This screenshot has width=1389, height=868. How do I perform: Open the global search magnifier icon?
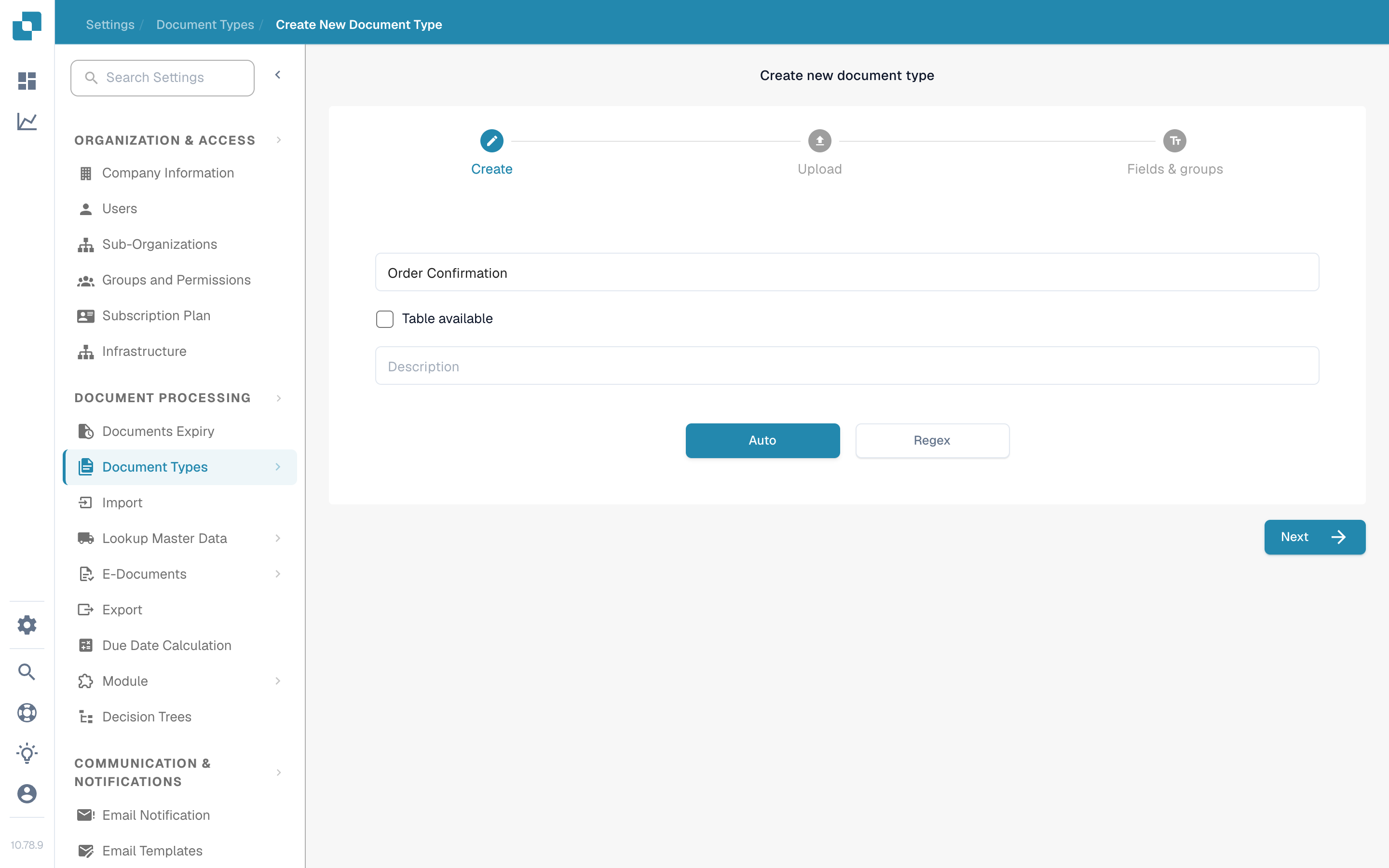click(x=27, y=672)
